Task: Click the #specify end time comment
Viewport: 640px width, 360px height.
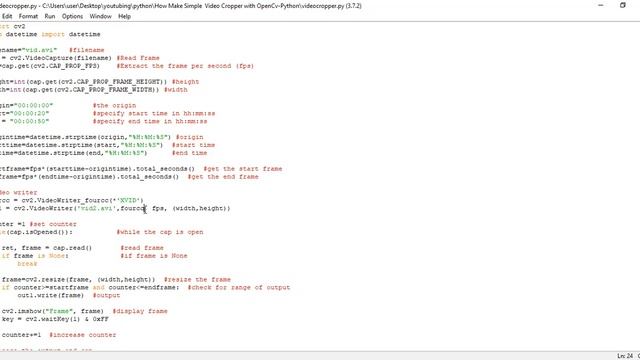Action: coord(150,121)
